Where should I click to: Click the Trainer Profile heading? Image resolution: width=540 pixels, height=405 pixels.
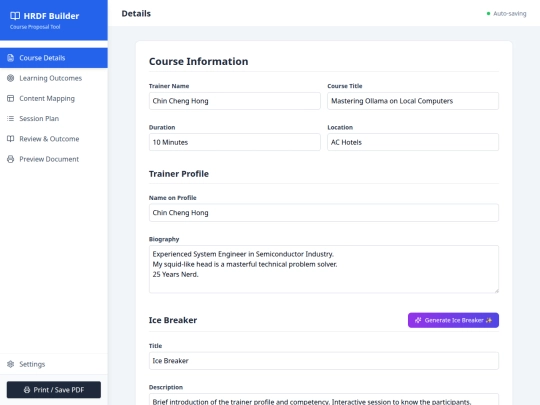point(179,174)
